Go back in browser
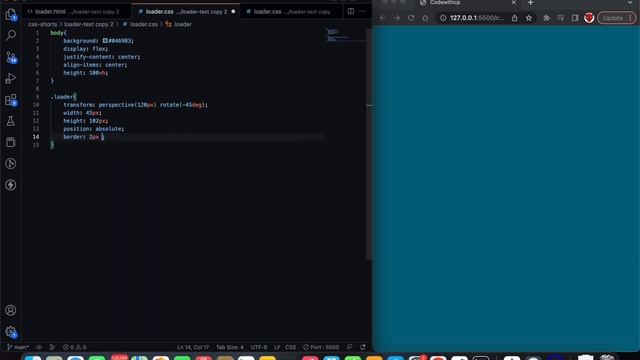Viewport: 640px width, 360px height. pos(382,18)
